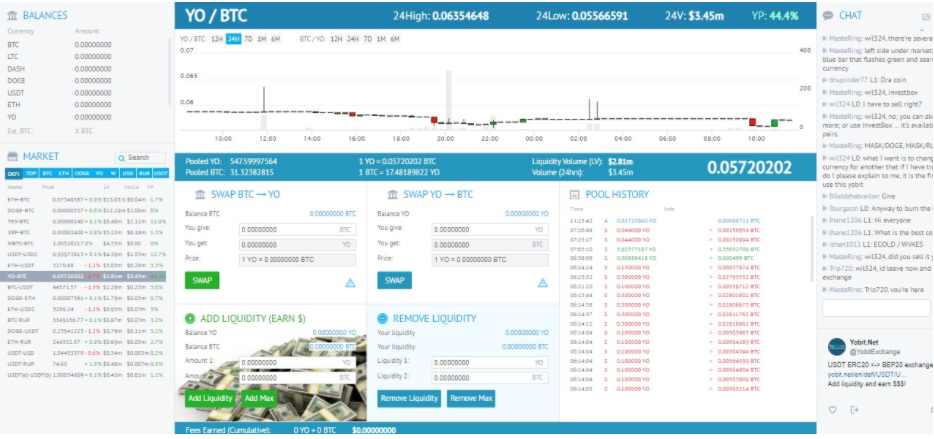Image resolution: width=934 pixels, height=439 pixels.
Task: Switch to the USD market tab
Action: [x=128, y=173]
